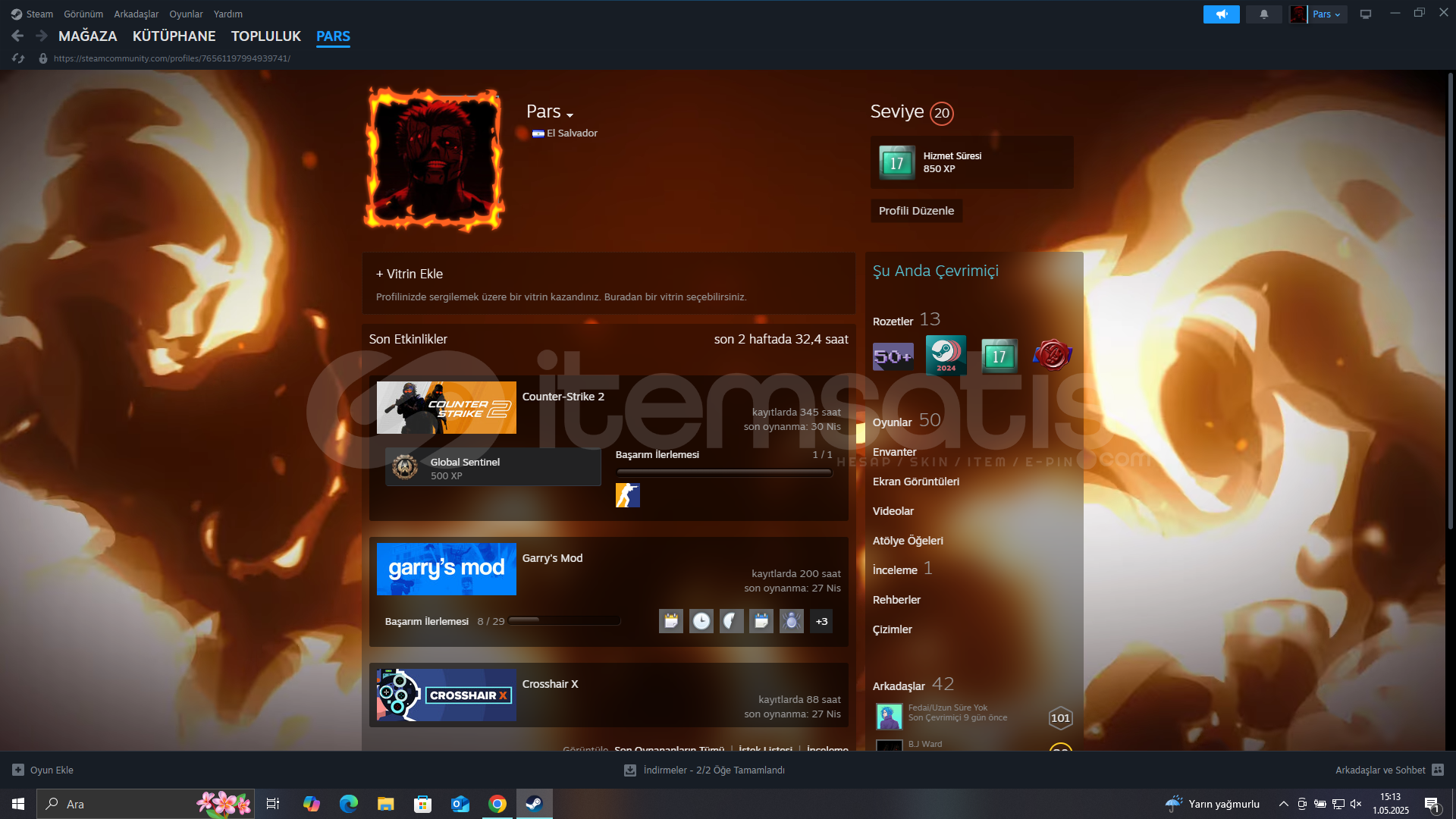Open the Yardım menu
Screen dimensions: 1456x819
(228, 14)
